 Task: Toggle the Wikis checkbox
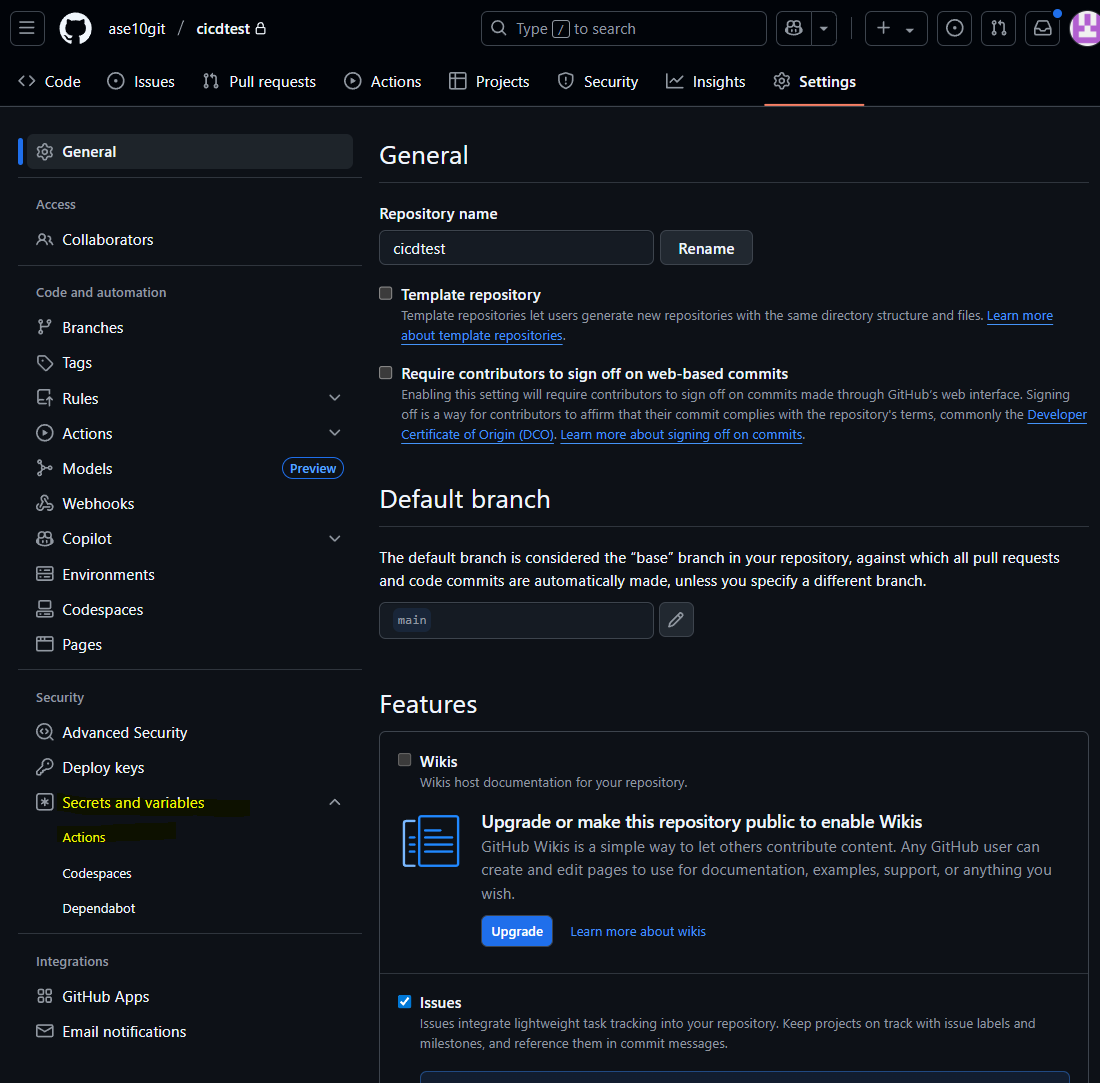coord(405,760)
